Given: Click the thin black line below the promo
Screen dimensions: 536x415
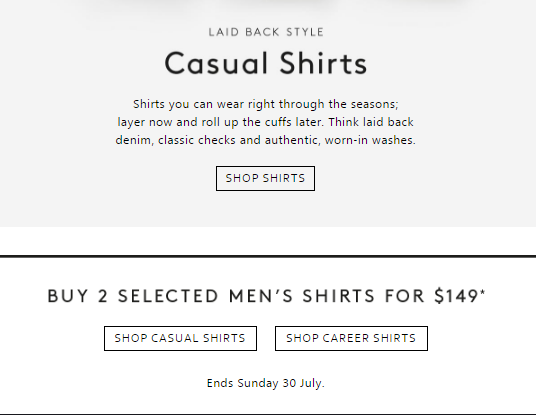Looking at the screenshot, I should tap(268, 414).
